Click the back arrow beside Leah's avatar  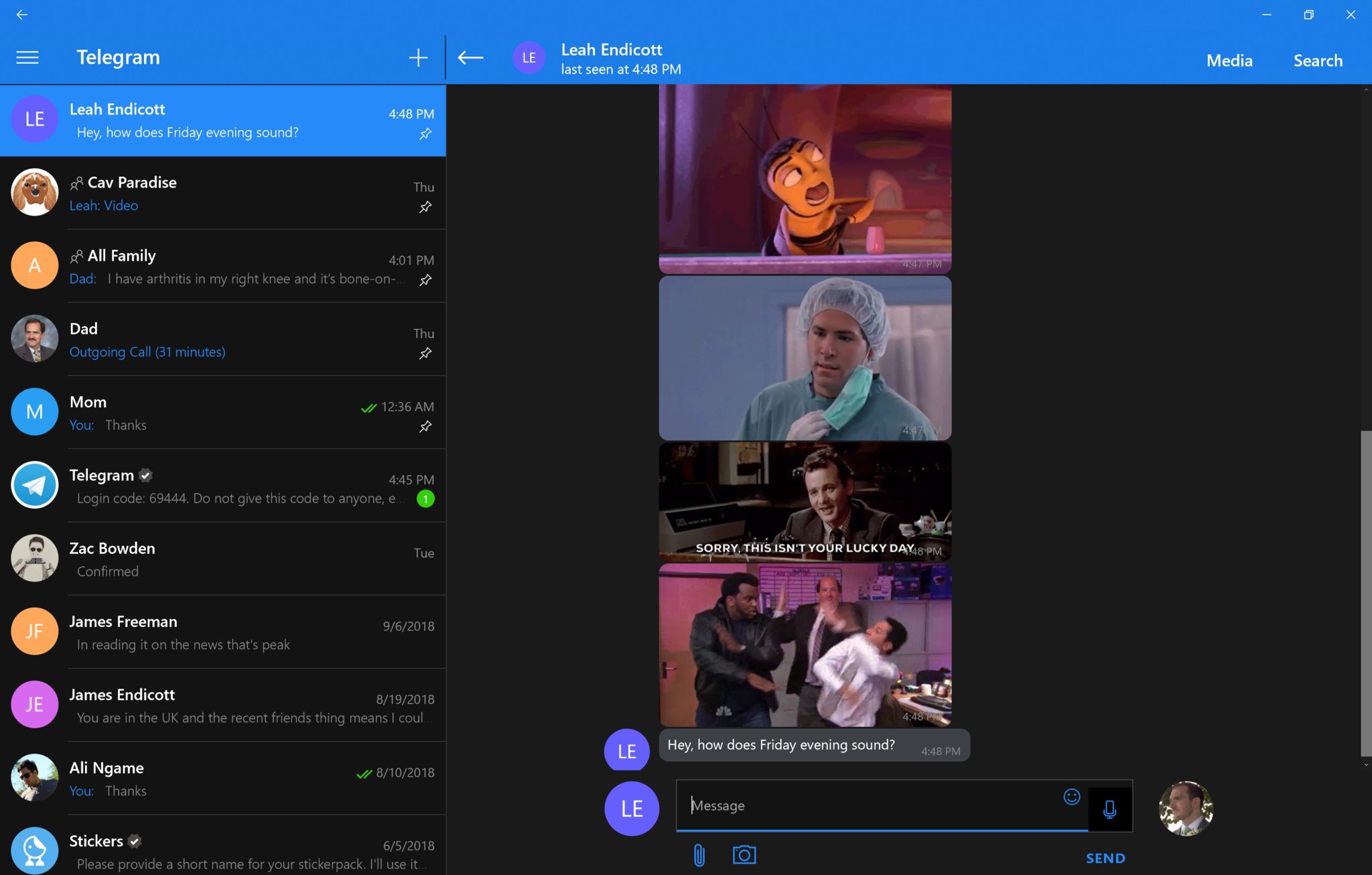click(471, 58)
